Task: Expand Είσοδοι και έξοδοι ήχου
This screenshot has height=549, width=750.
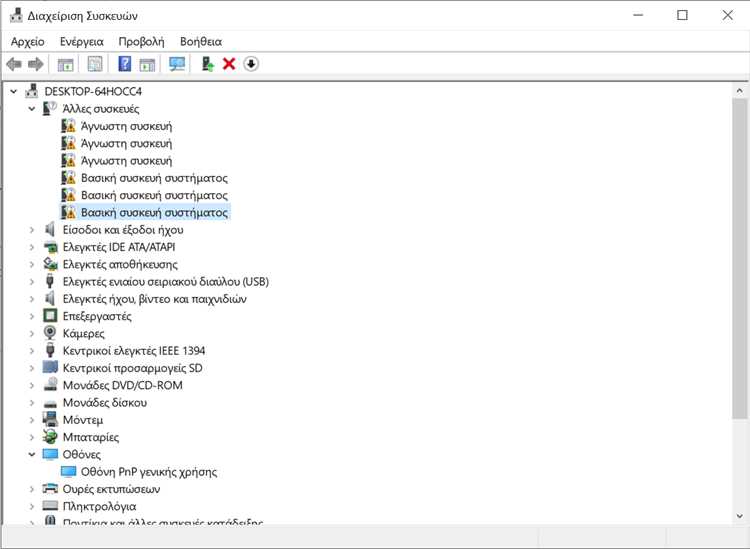Action: pyautogui.click(x=32, y=230)
